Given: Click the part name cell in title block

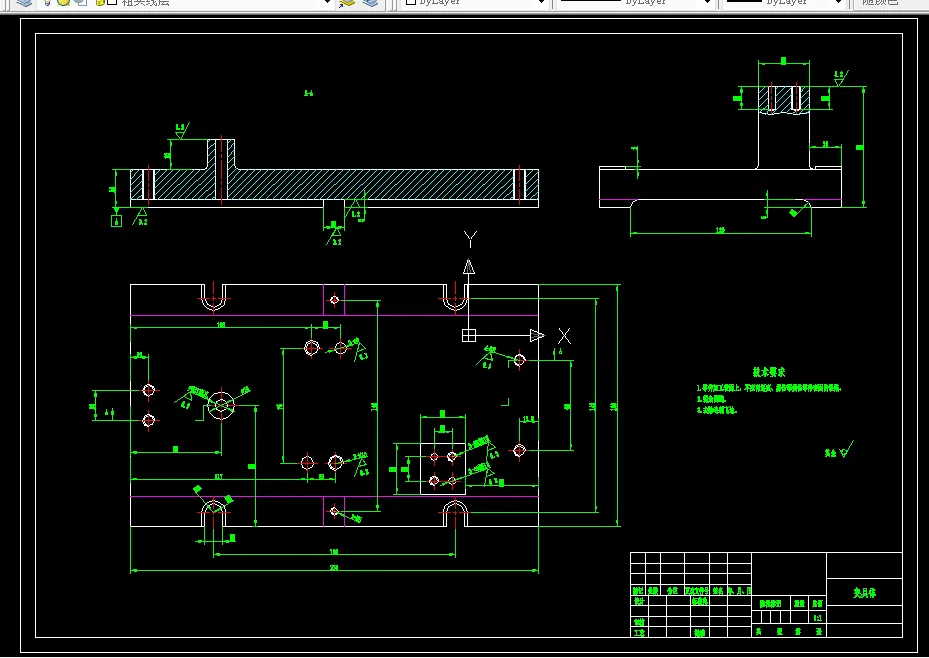Looking at the screenshot, I should pyautogui.click(x=864, y=592).
